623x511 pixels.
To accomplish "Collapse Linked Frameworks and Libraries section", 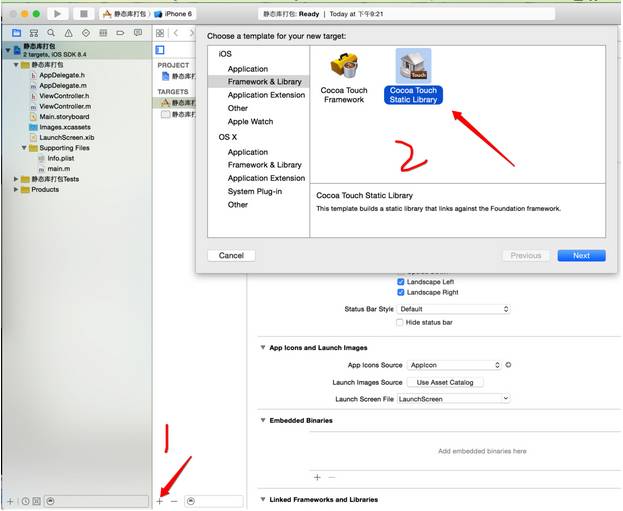I will pos(263,499).
